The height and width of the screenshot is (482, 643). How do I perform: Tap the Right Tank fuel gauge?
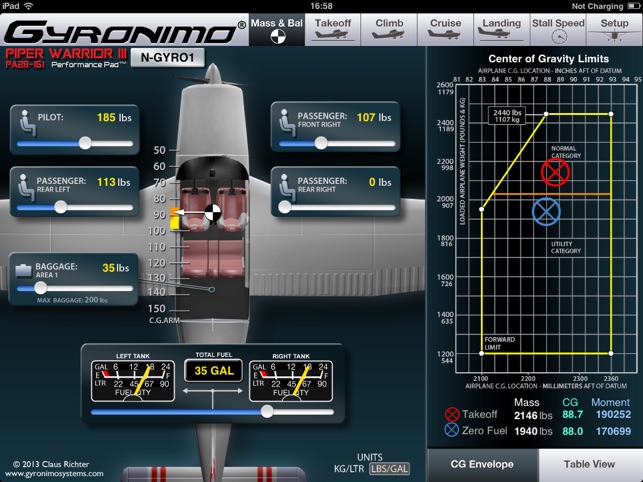pyautogui.click(x=291, y=381)
